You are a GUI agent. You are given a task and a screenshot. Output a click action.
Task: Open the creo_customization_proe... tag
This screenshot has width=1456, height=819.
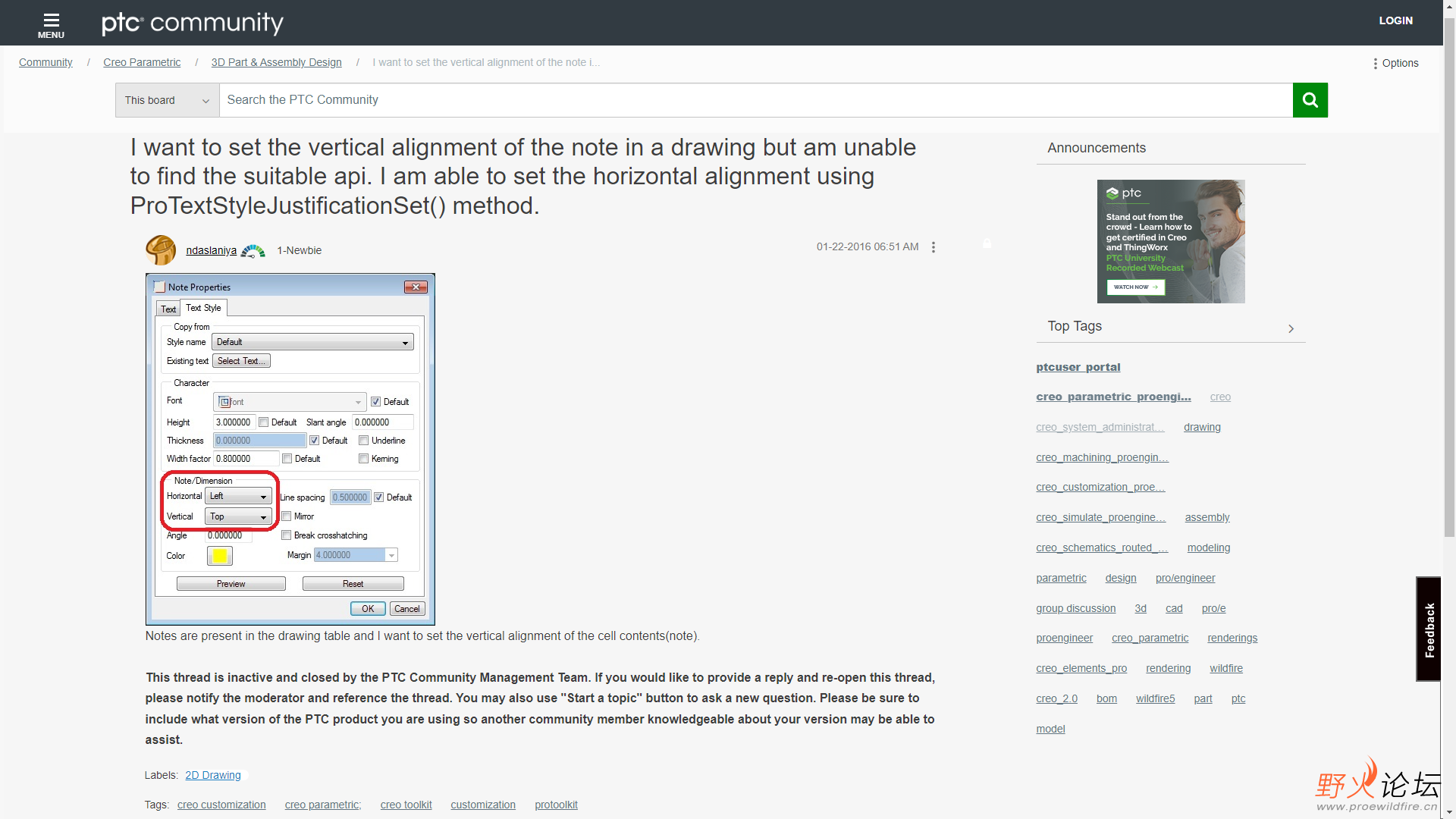[1100, 487]
